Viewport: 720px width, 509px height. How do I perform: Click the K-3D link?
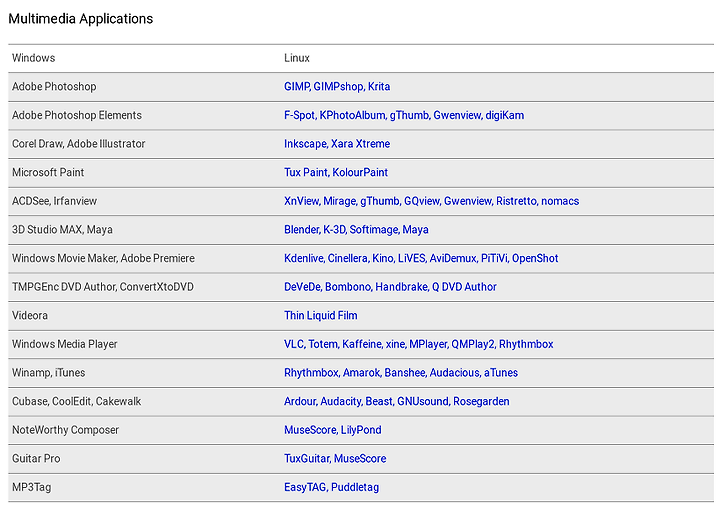(x=334, y=229)
